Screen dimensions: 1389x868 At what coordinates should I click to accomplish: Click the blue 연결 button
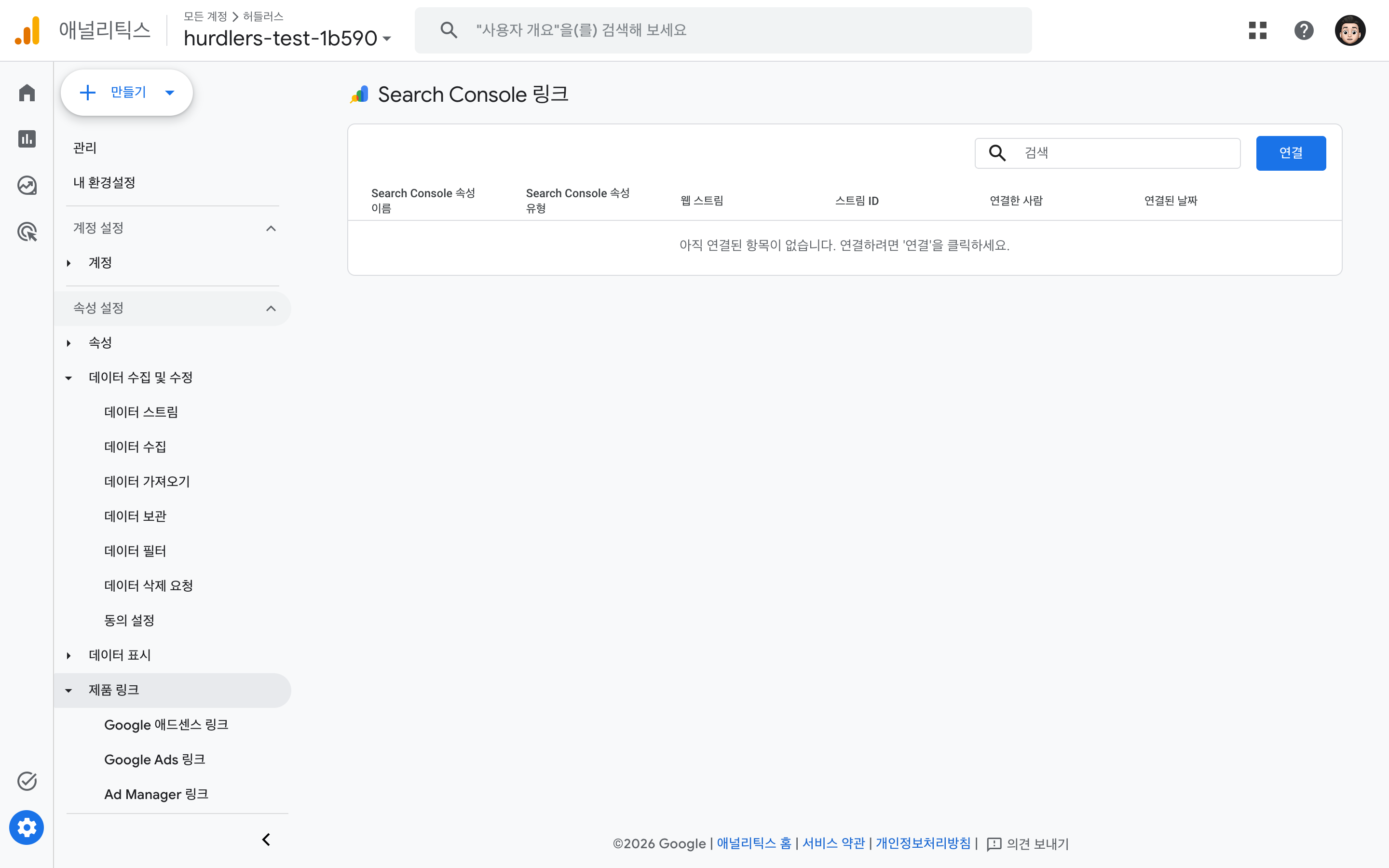[1291, 153]
